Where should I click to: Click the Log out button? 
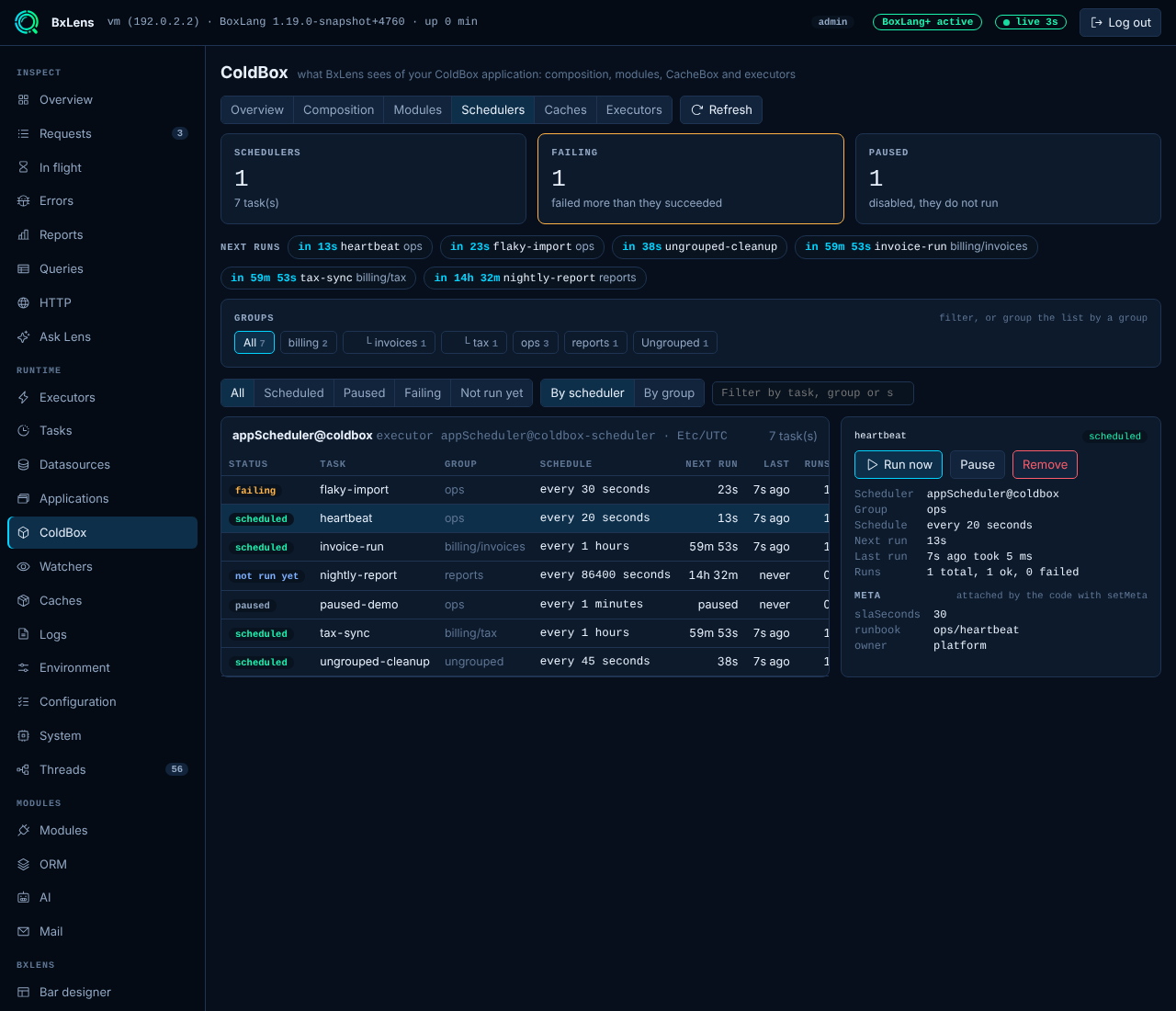[x=1120, y=22]
